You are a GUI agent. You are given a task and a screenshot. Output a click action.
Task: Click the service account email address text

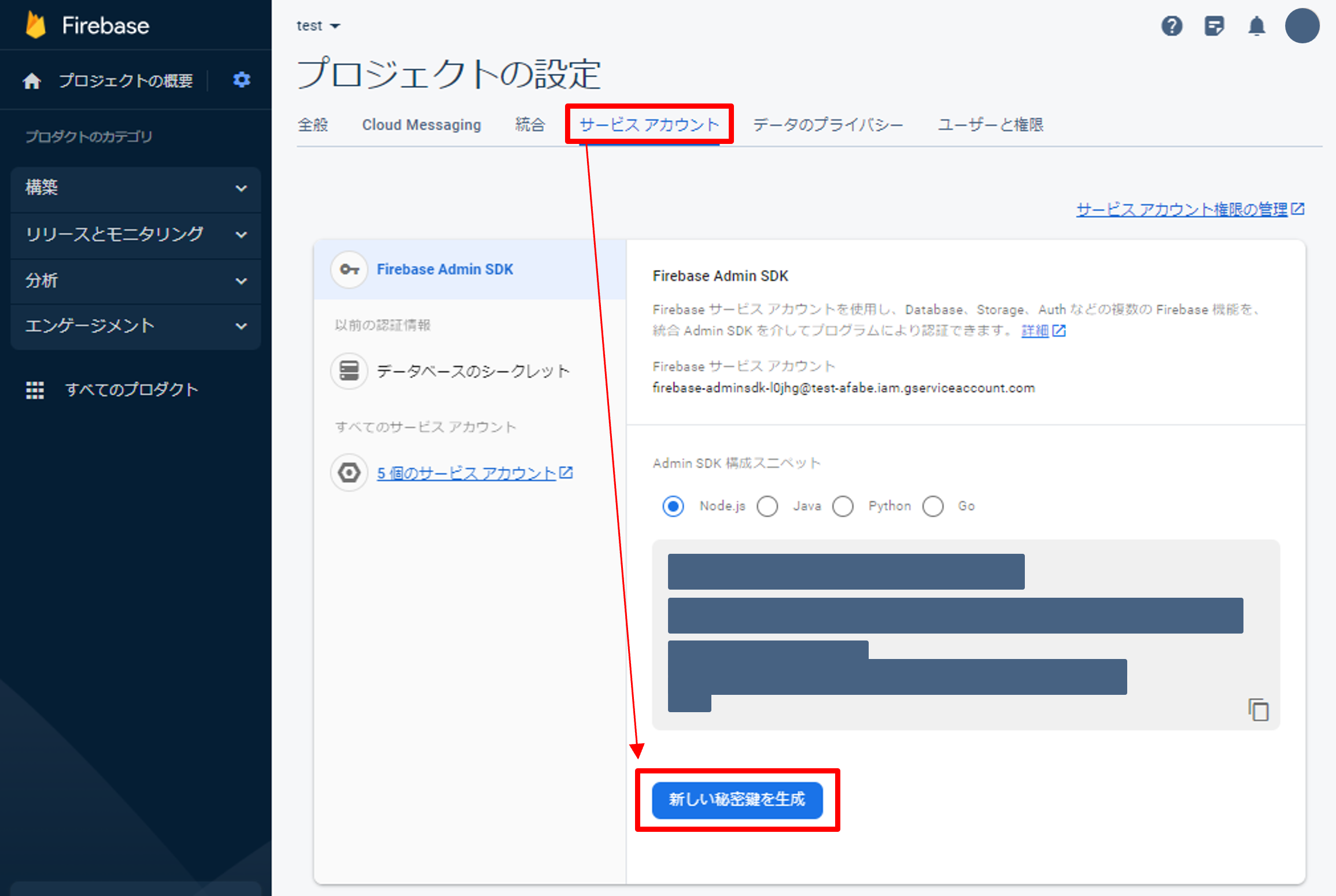tap(843, 388)
